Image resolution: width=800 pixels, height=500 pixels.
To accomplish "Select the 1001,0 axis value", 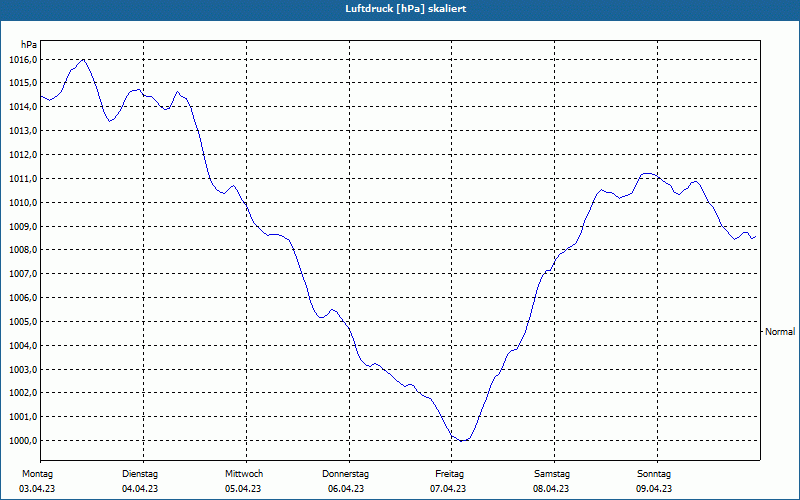I will 23,417.
